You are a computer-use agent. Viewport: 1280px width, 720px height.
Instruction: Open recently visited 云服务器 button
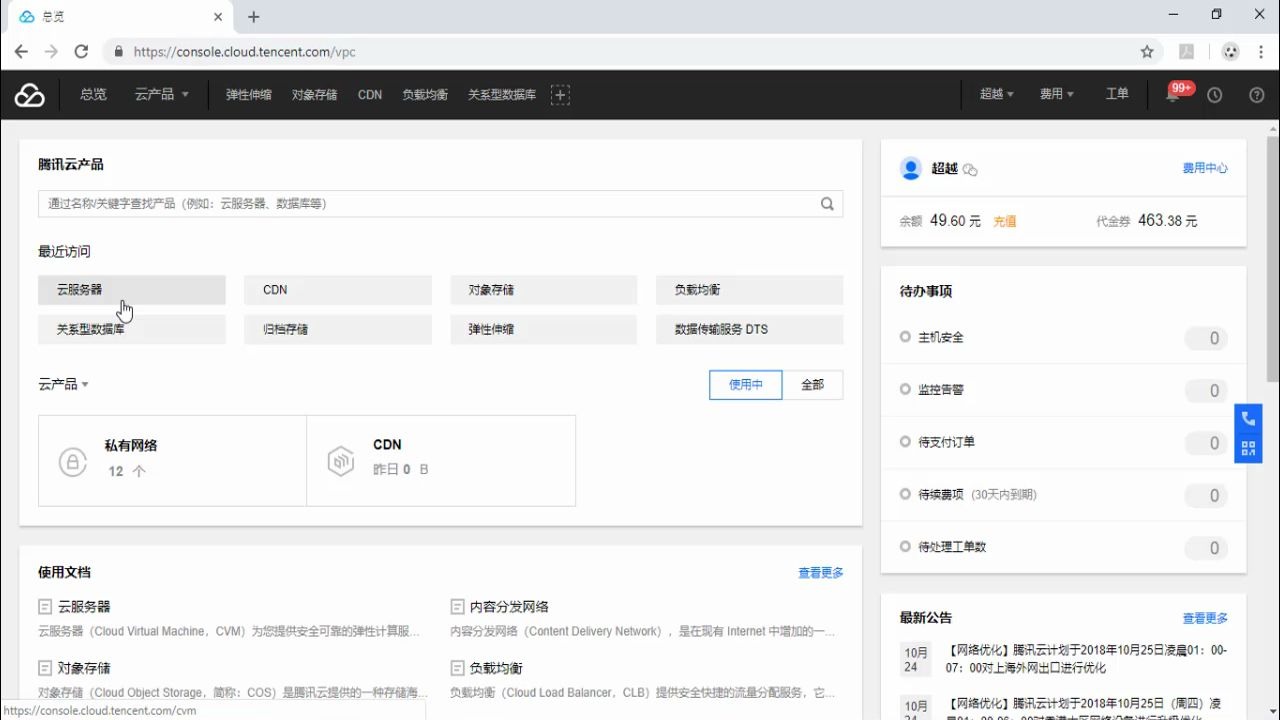point(132,290)
